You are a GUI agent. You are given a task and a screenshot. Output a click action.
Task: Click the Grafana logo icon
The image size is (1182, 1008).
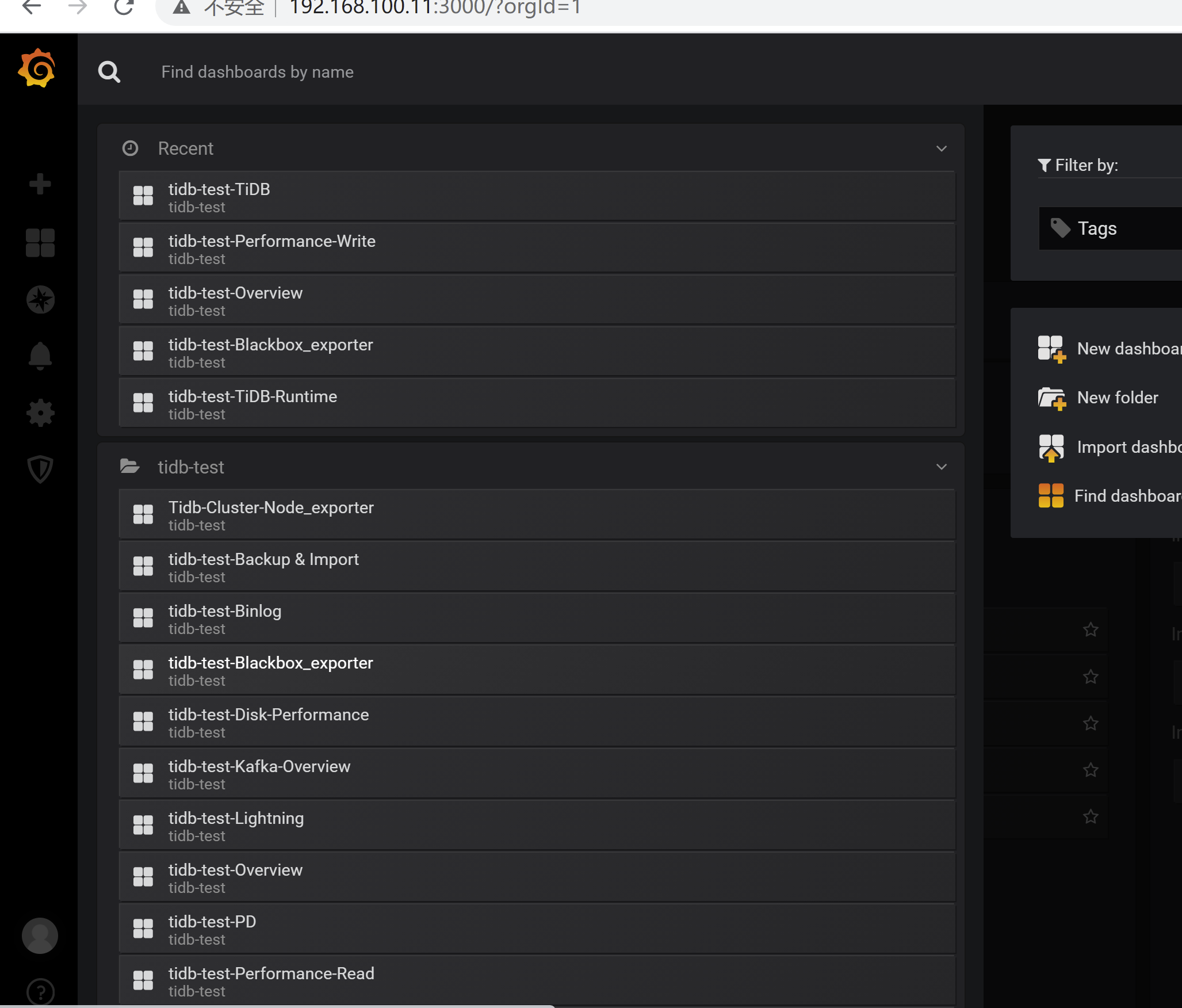37,68
